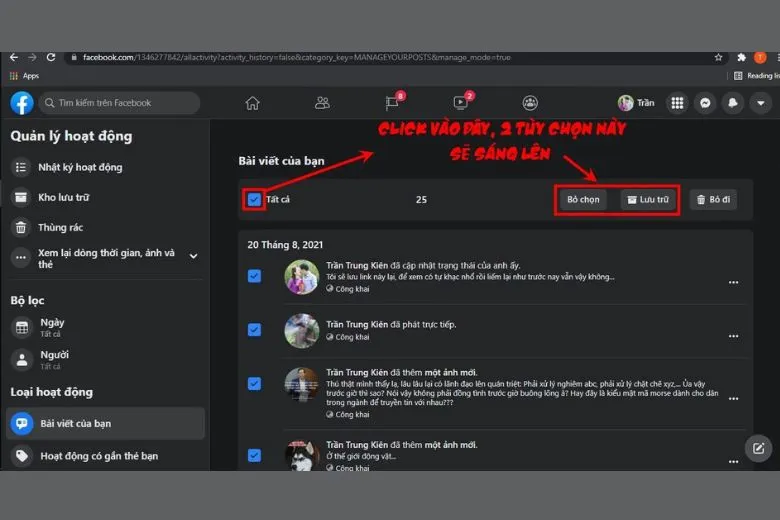Open the Home feed icon
Screen dimensions: 780x520
tap(252, 103)
